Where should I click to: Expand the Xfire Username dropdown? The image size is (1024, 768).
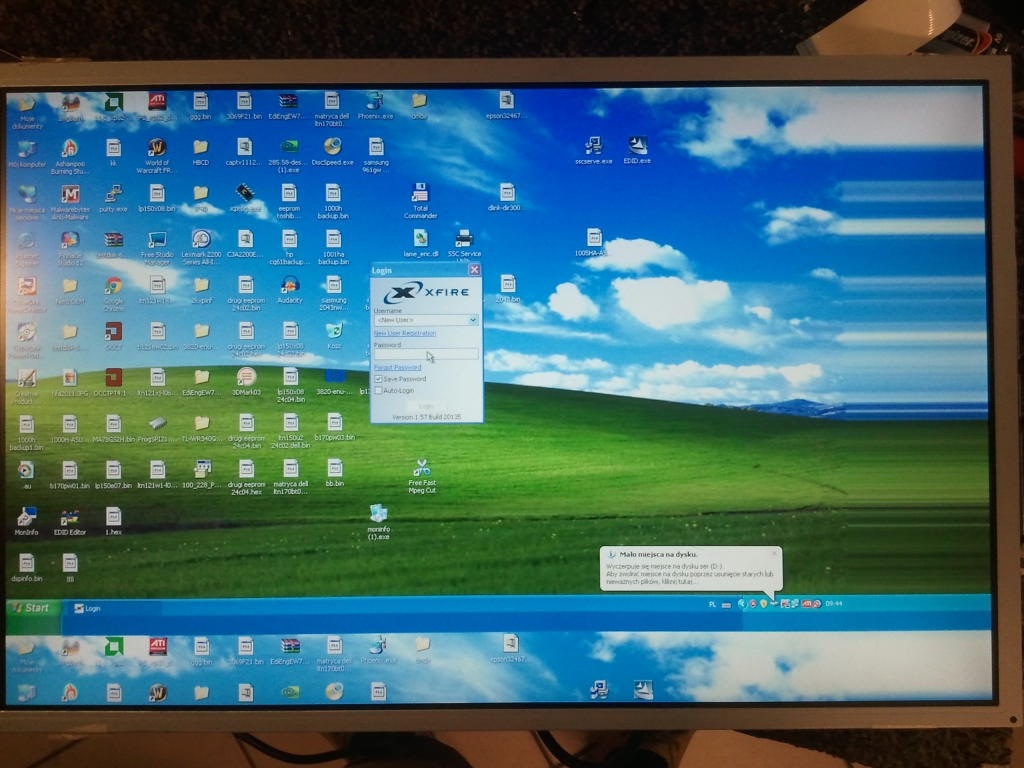click(x=473, y=320)
